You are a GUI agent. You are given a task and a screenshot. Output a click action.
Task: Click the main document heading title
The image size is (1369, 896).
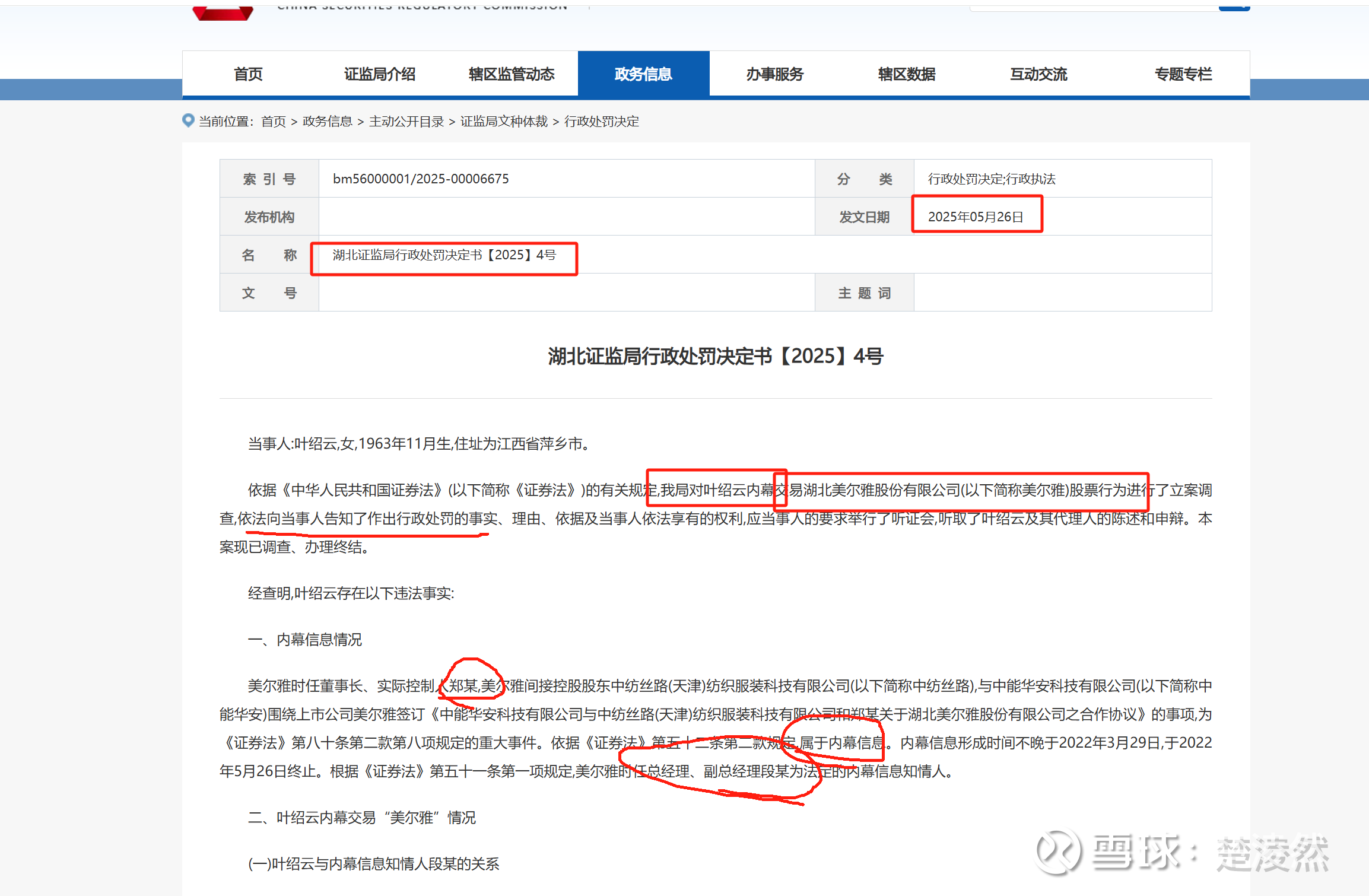click(x=716, y=356)
